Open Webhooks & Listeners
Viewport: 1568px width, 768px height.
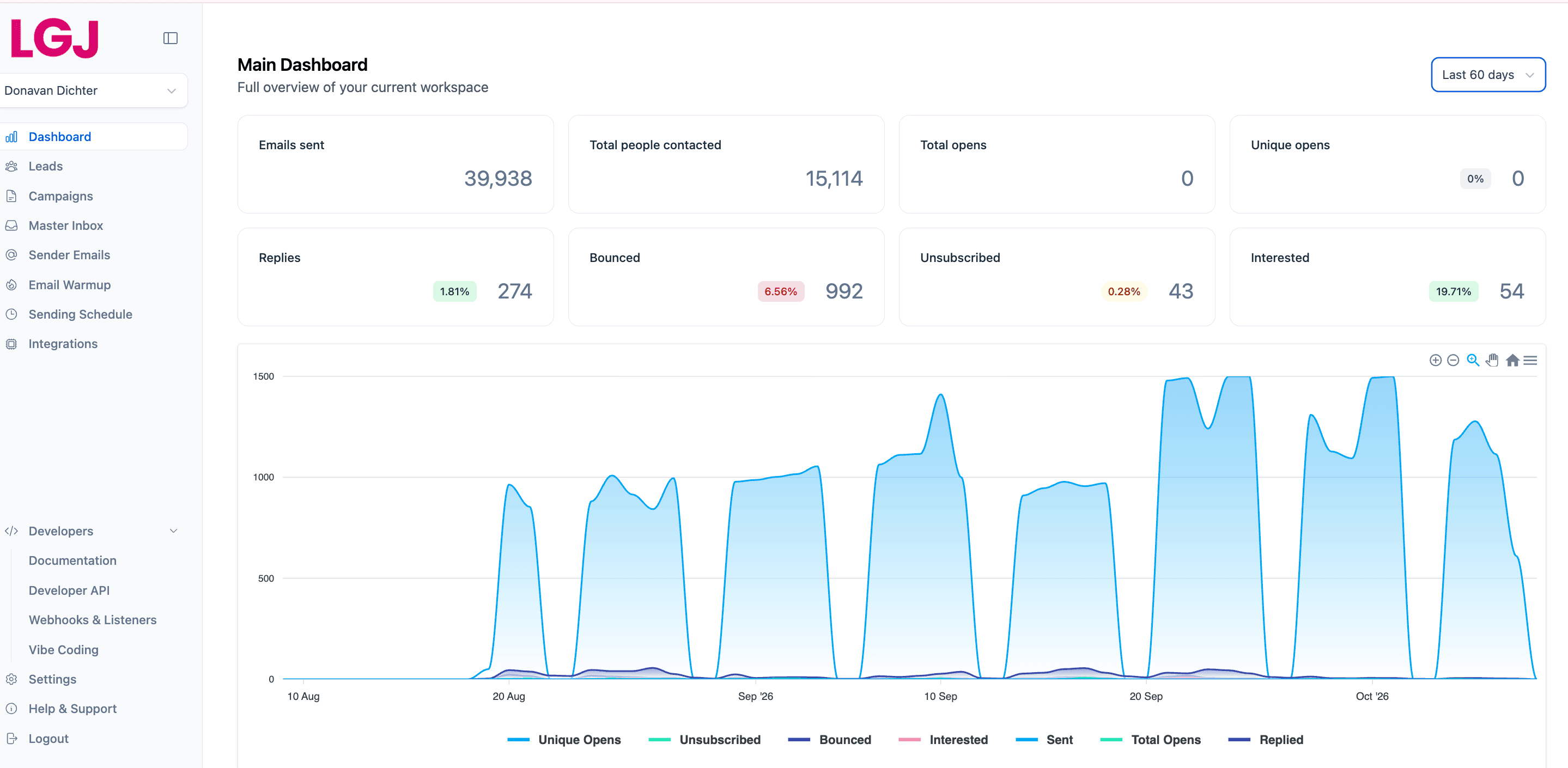[x=93, y=619]
